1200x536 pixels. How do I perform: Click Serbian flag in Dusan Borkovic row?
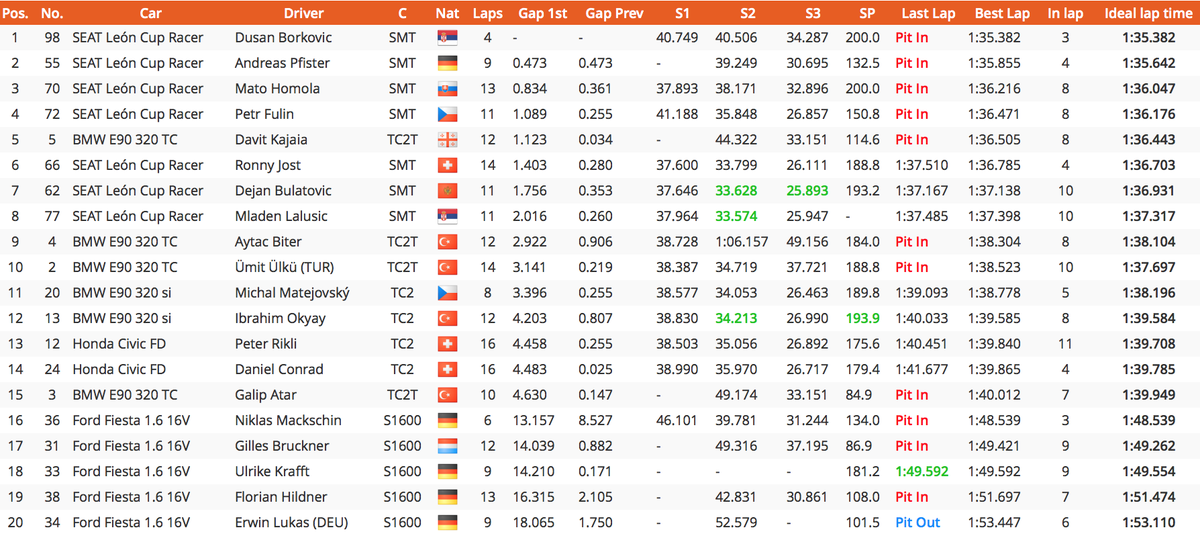(x=447, y=37)
